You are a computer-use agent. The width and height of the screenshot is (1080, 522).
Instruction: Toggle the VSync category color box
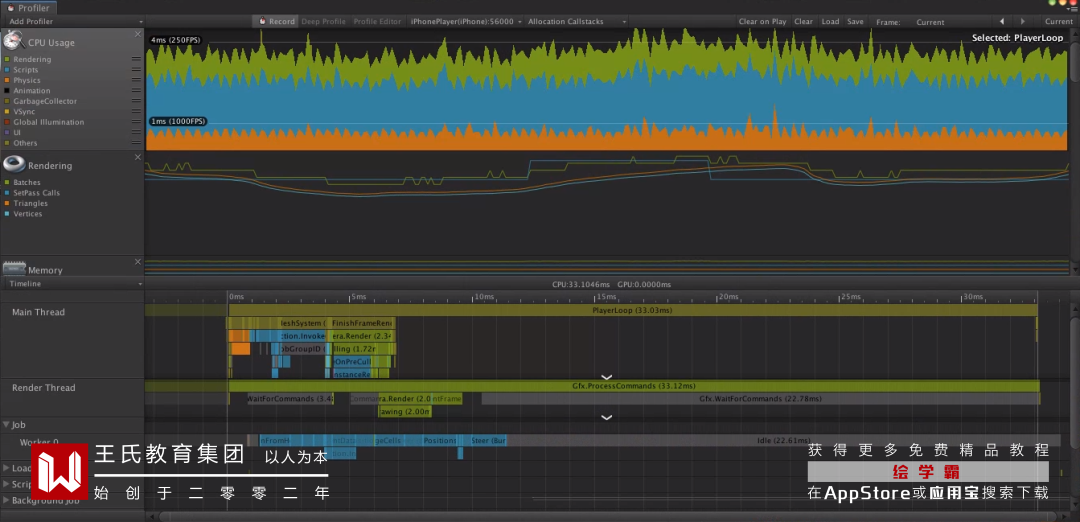pyautogui.click(x=7, y=112)
